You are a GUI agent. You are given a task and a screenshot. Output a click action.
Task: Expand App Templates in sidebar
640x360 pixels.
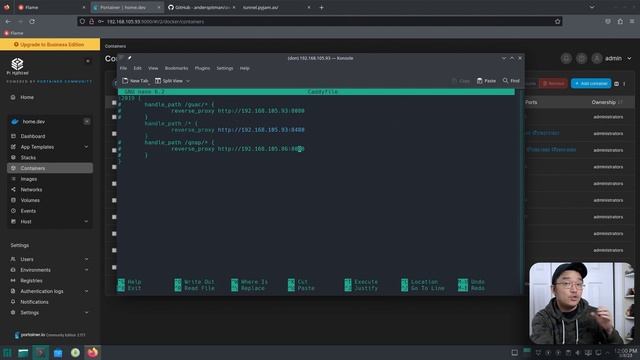tap(86, 147)
